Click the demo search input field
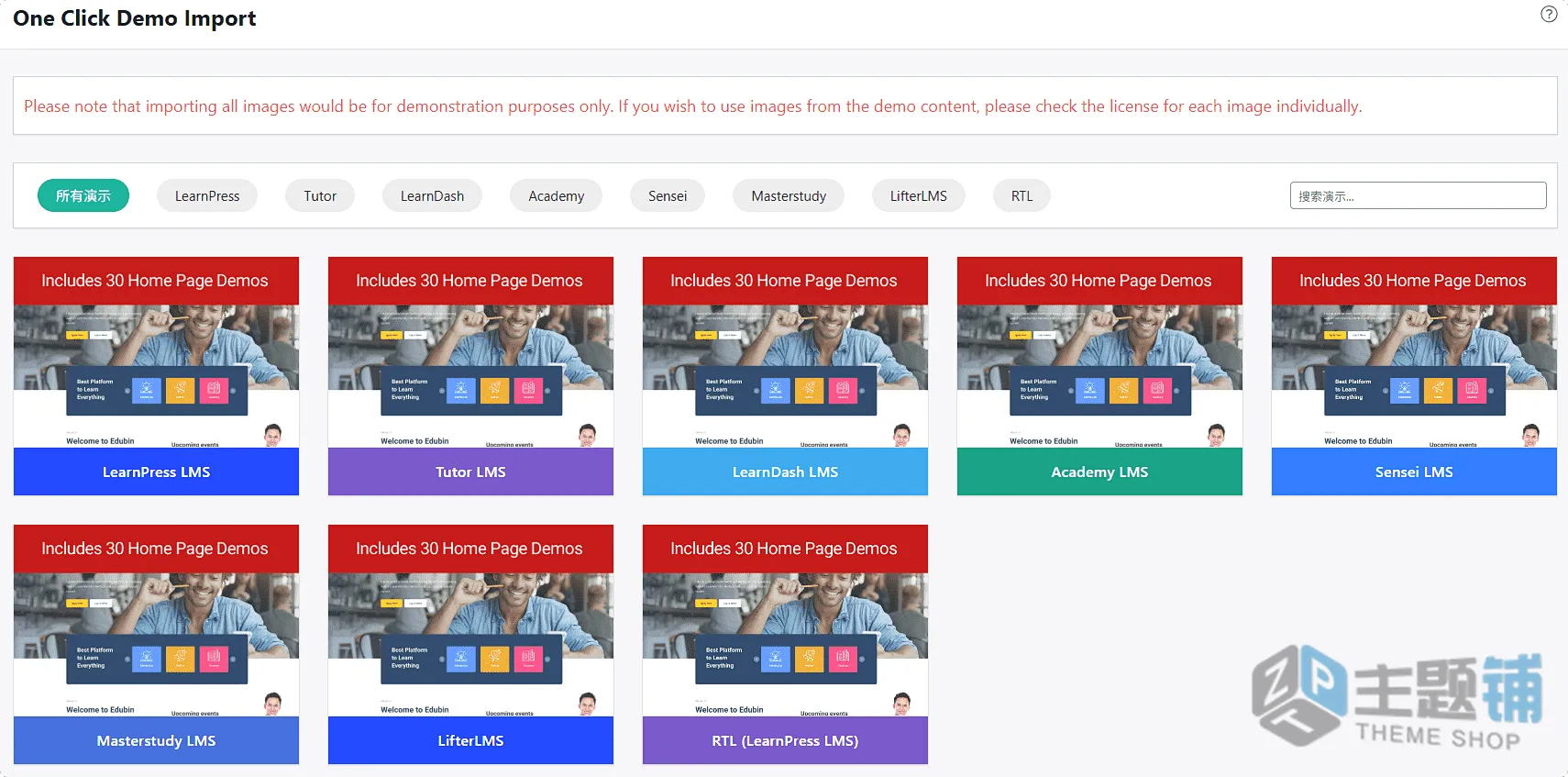1568x777 pixels. [1418, 195]
